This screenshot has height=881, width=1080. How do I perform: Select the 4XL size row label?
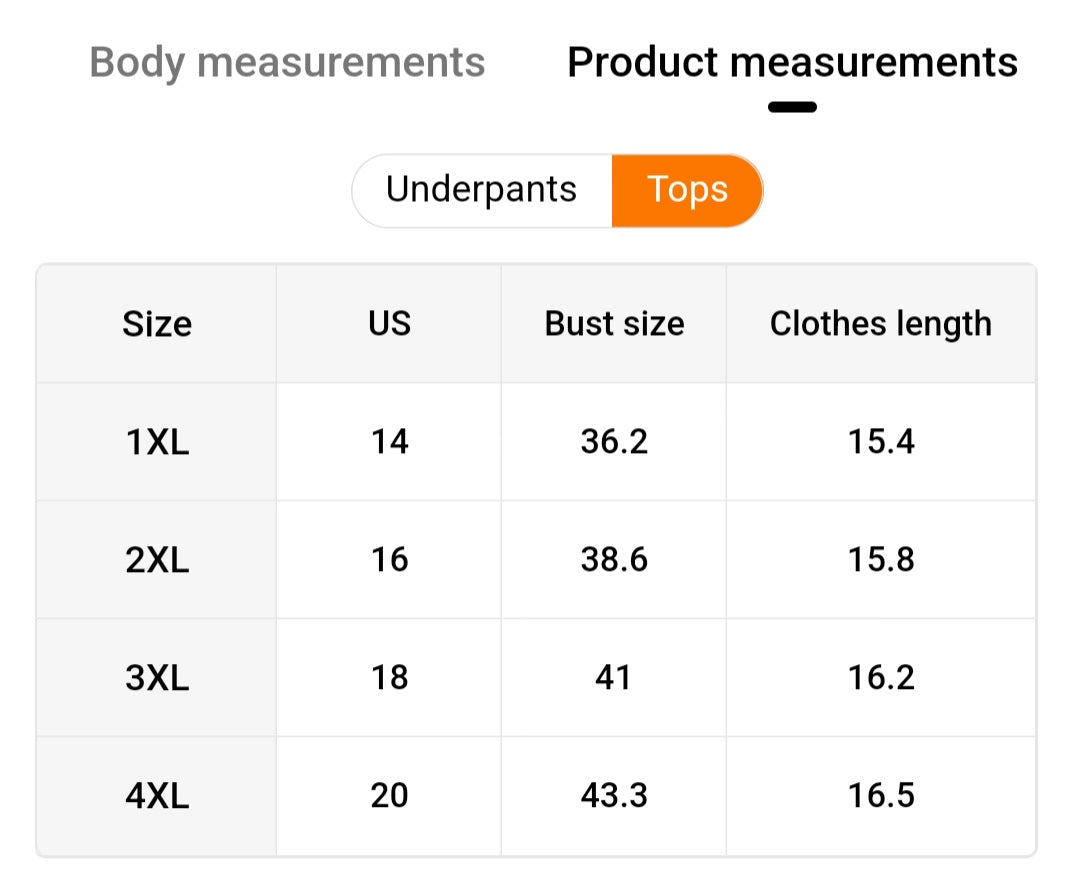point(157,796)
